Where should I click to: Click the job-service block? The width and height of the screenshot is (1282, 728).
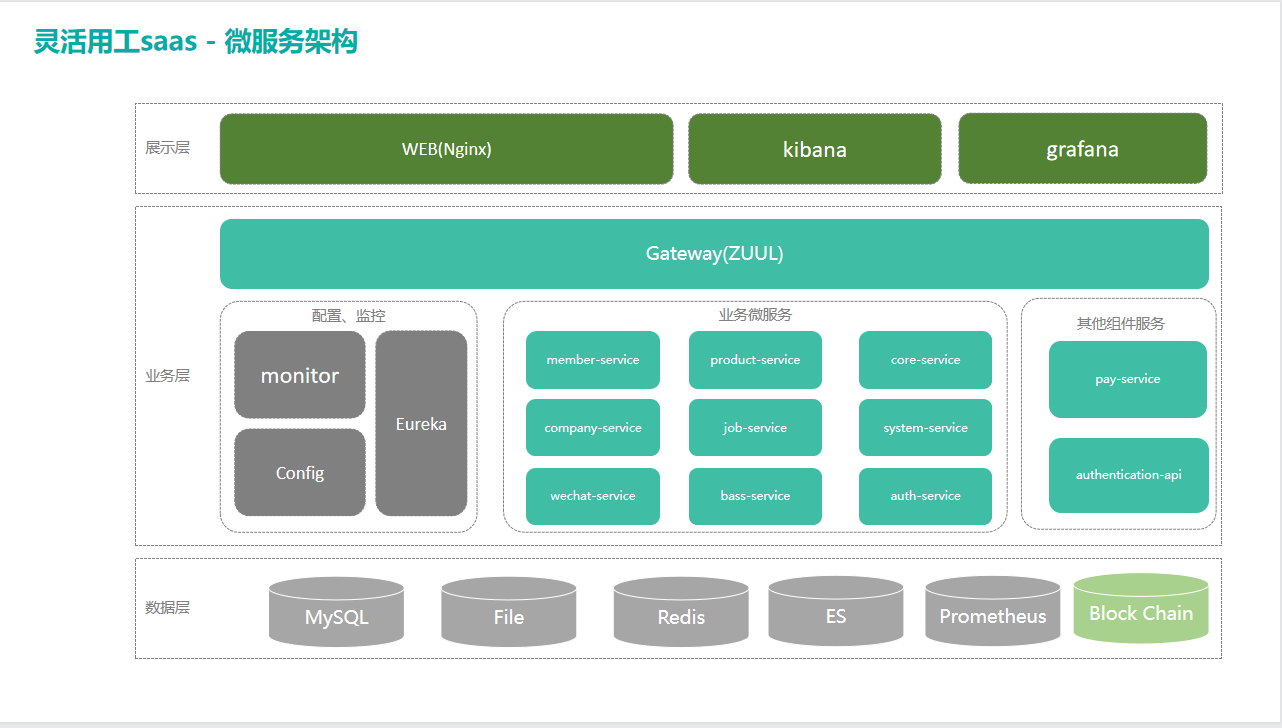(x=755, y=428)
